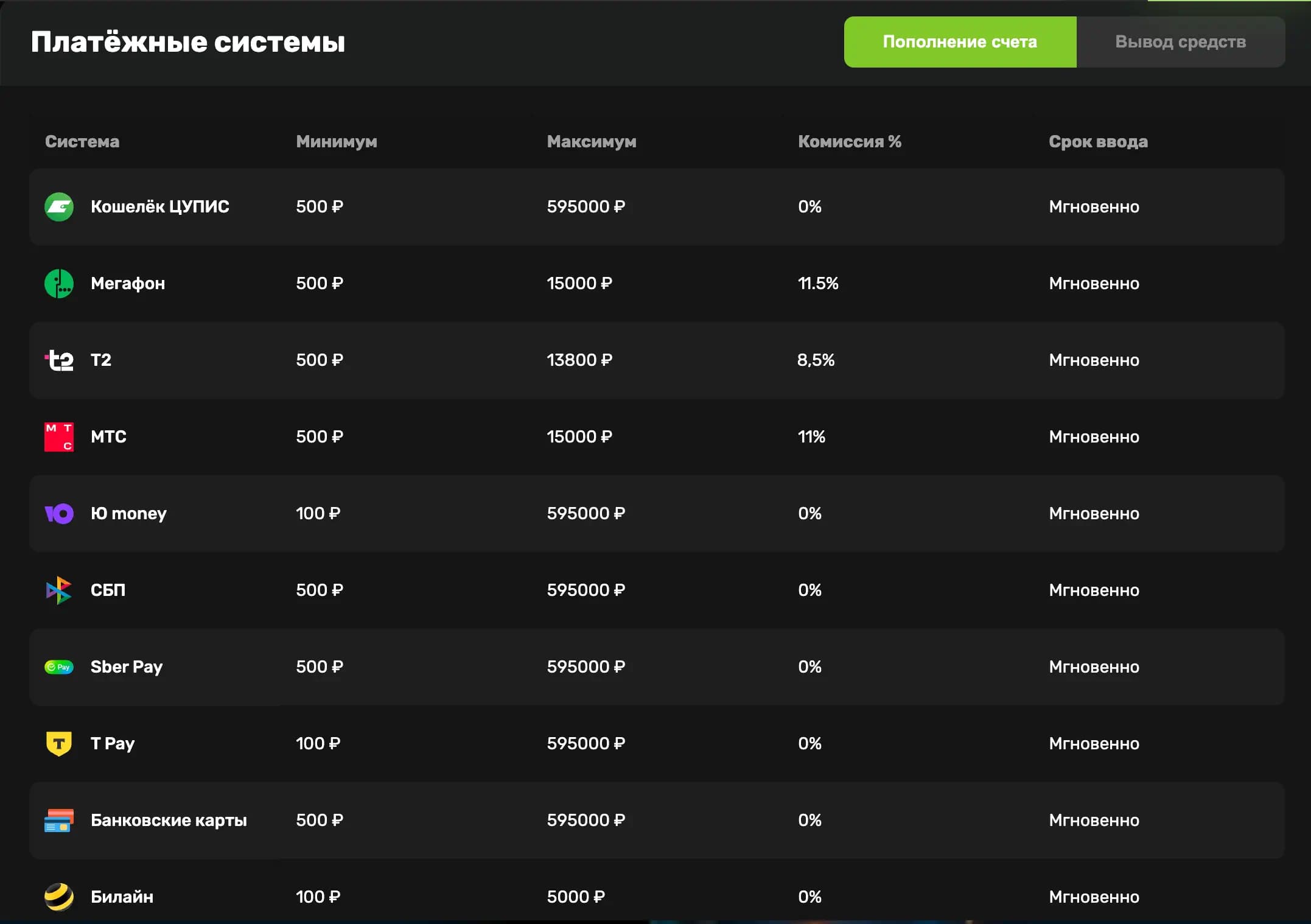The height and width of the screenshot is (924, 1311).
Task: Click the 8,5% commission for T2
Action: (816, 360)
